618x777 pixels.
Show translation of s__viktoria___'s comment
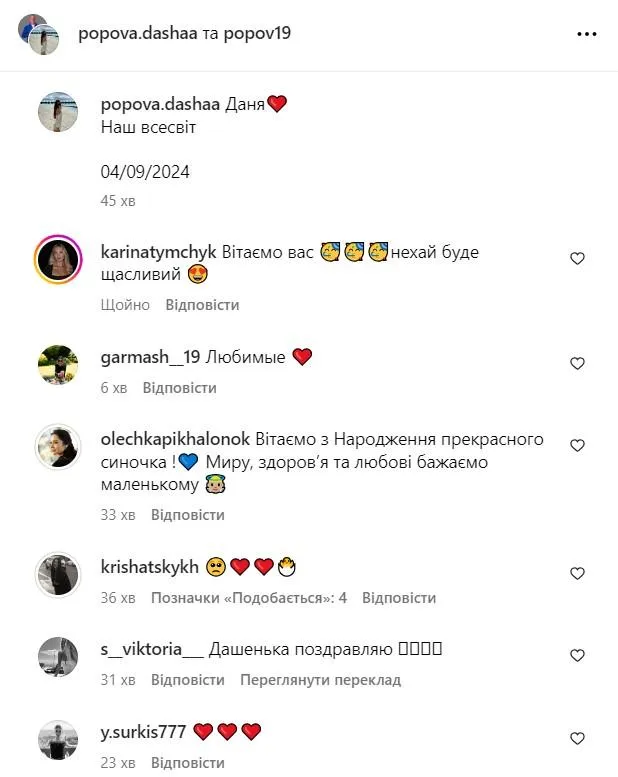tap(320, 680)
